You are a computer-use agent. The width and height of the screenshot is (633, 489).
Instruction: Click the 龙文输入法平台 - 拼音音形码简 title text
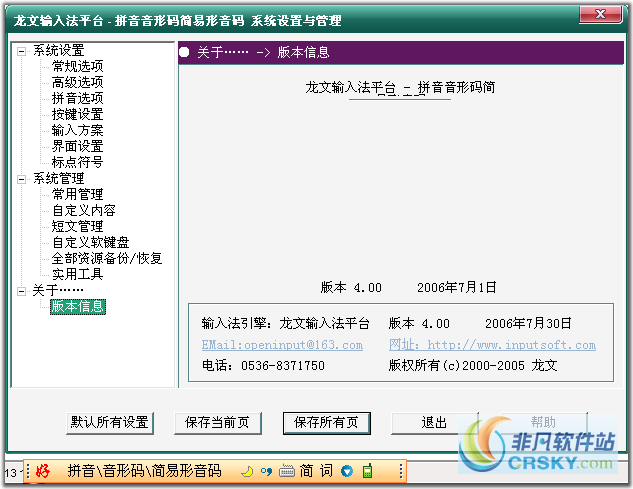tap(400, 87)
